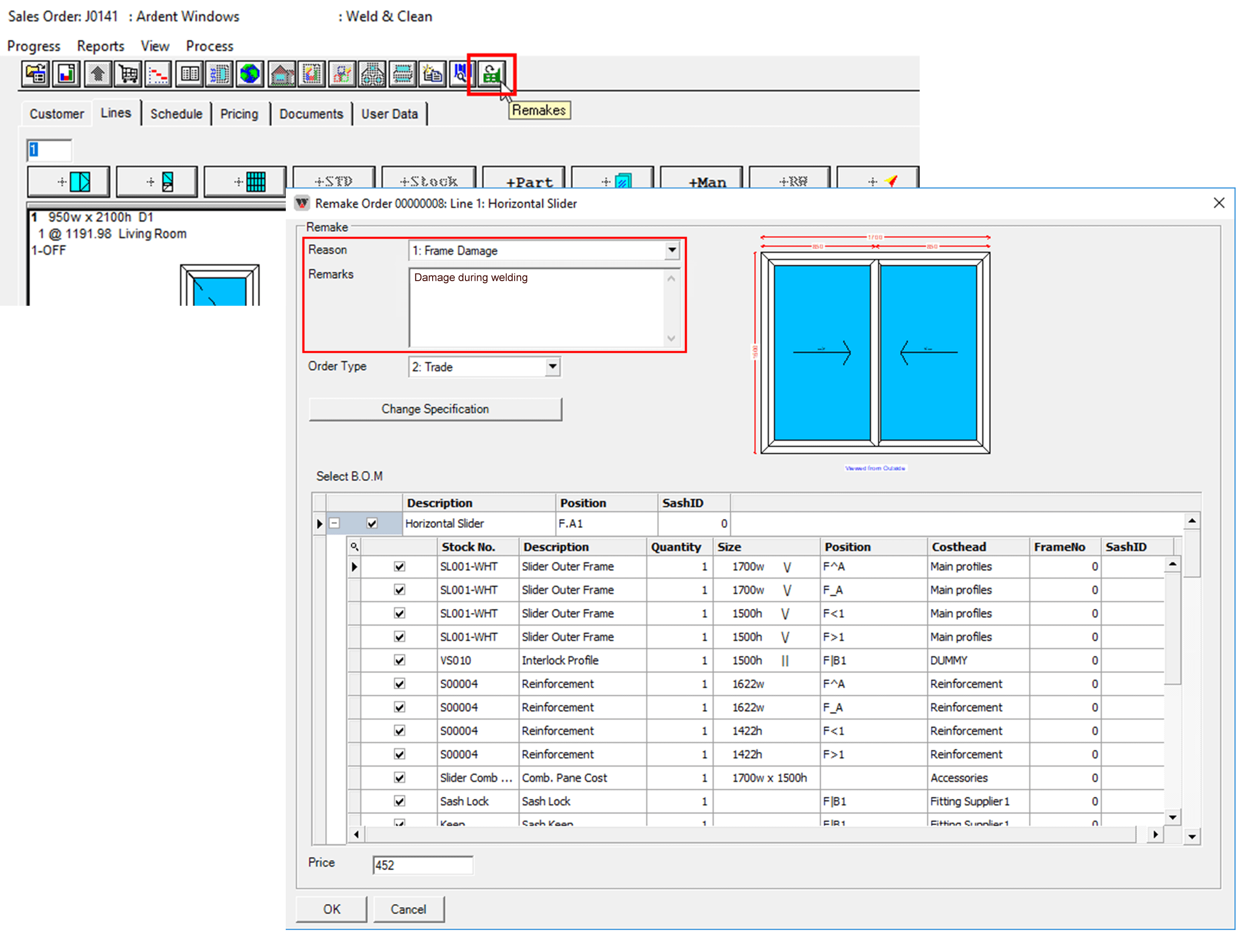Switch to the Pricing tab
The width and height of the screenshot is (1253, 952).
pyautogui.click(x=239, y=114)
